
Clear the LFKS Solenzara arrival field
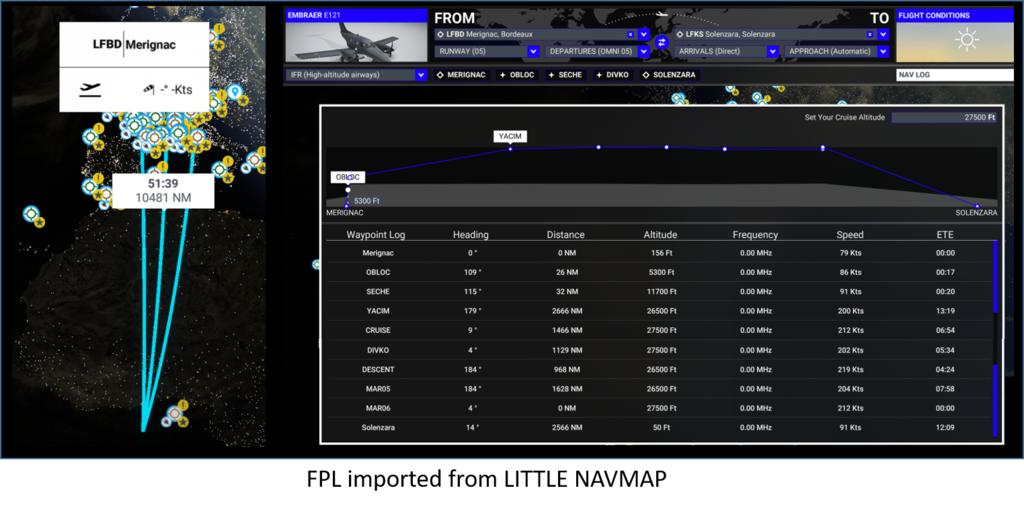pos(870,34)
